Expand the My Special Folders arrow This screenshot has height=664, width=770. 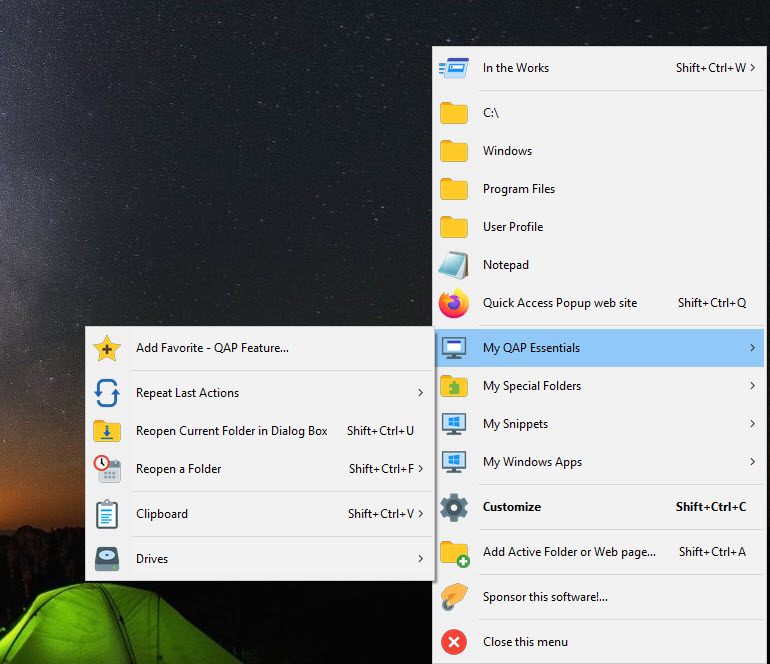click(752, 386)
